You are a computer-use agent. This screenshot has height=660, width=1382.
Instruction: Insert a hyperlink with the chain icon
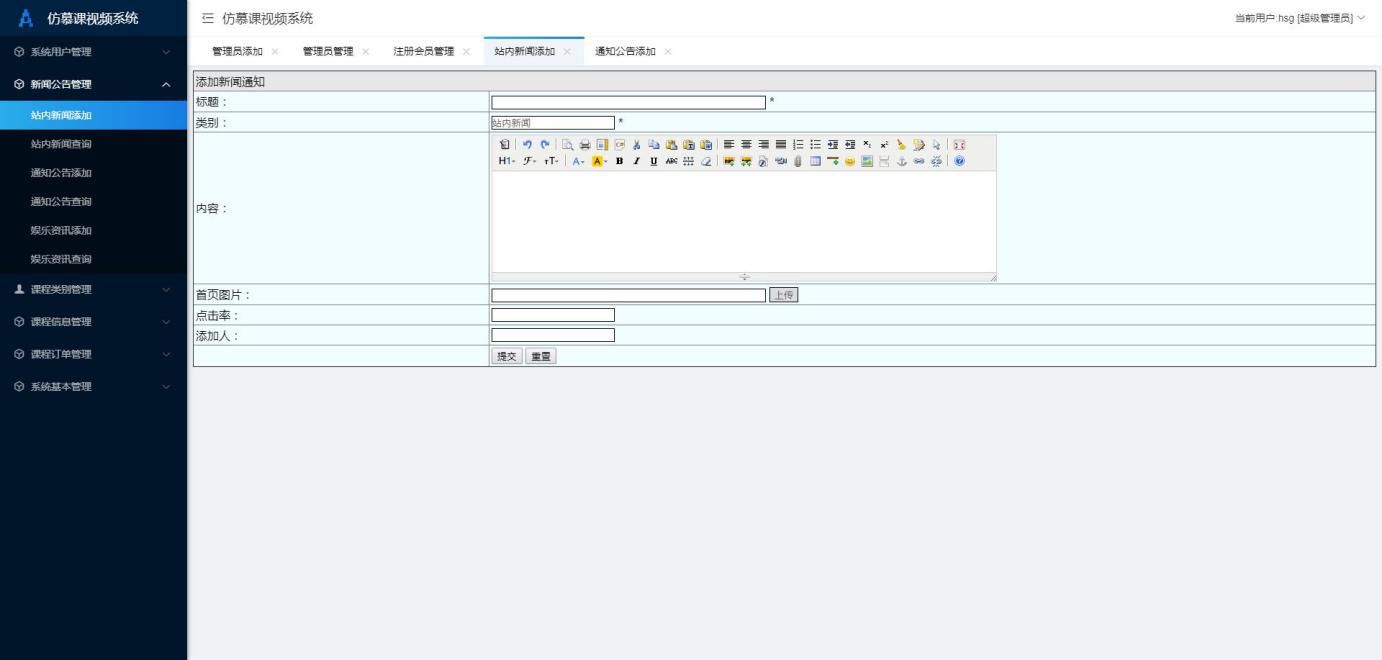[x=919, y=160]
